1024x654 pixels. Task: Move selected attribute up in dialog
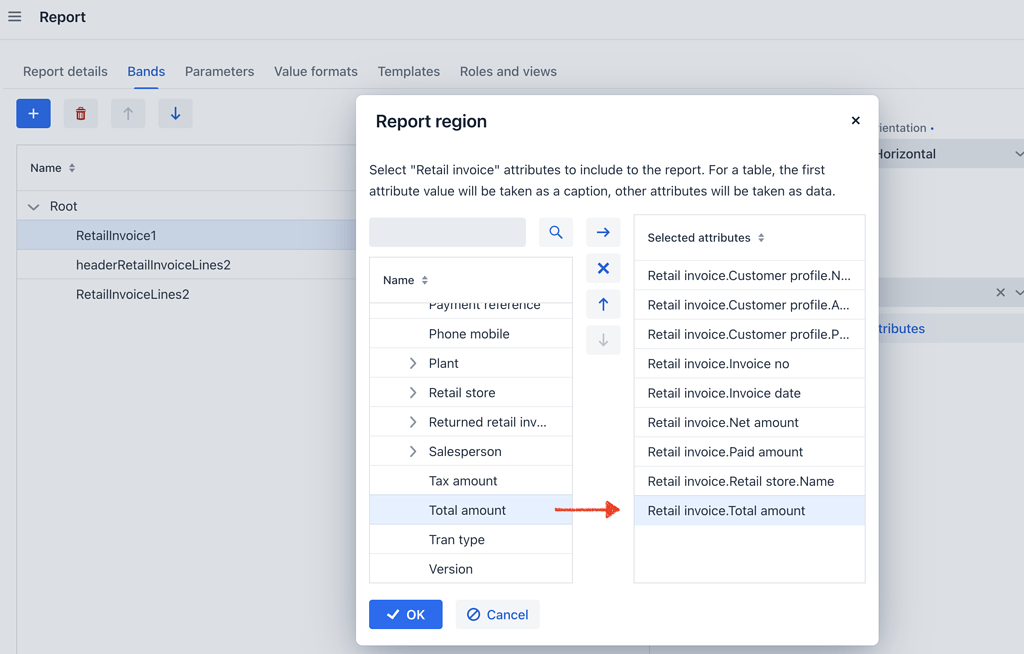(x=603, y=304)
